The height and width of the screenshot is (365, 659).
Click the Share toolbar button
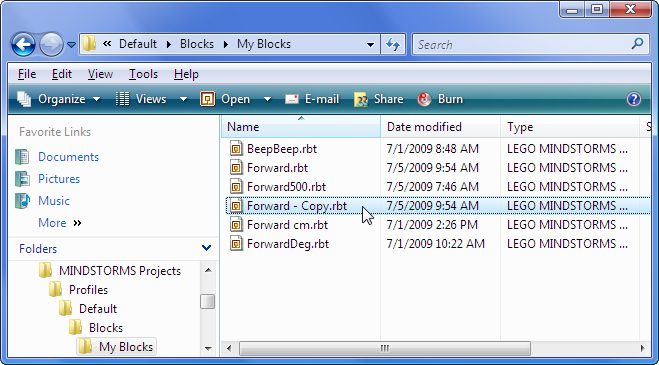pyautogui.click(x=378, y=99)
